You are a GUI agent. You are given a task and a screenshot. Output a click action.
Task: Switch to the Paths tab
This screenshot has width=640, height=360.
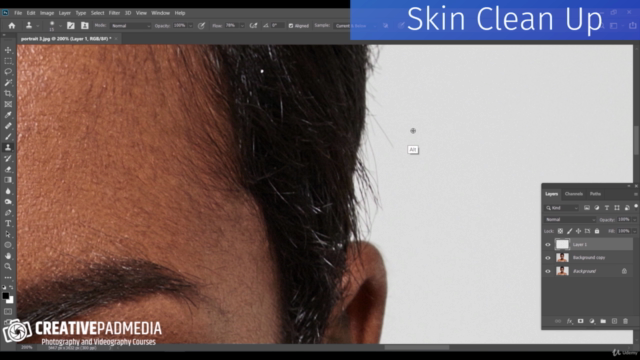(595, 194)
